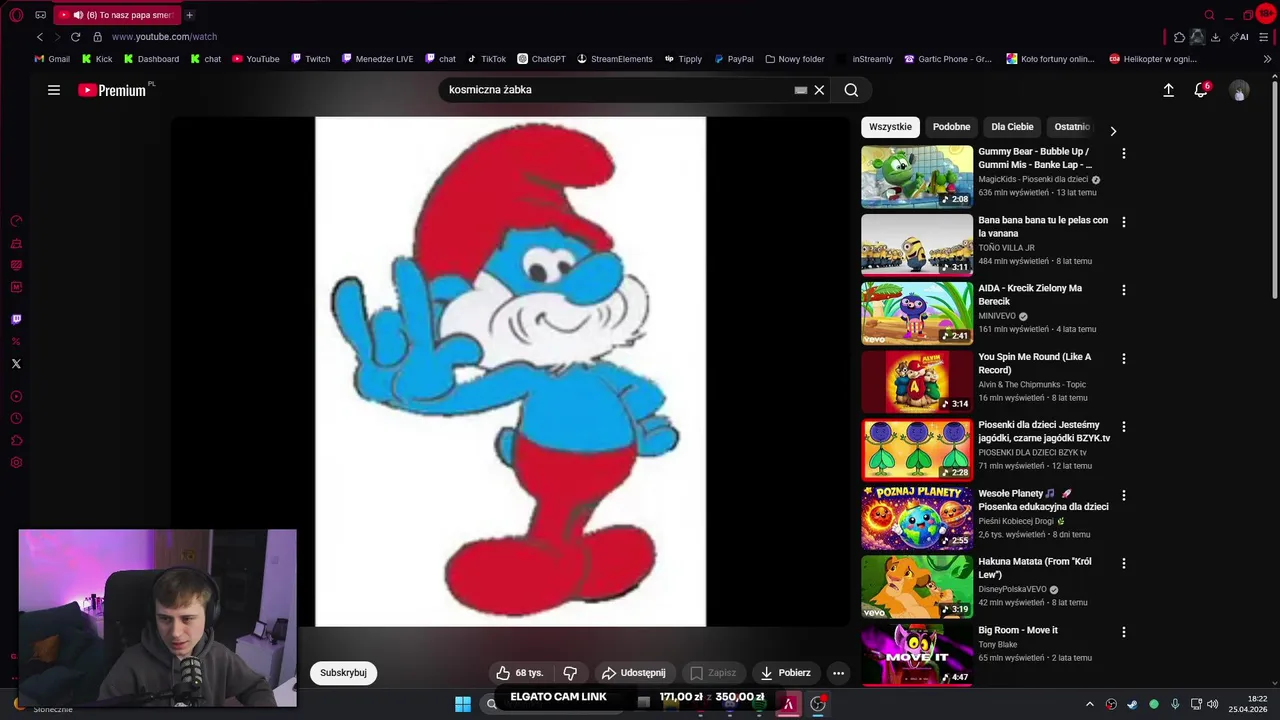Open the StreamElements bookmark
The image size is (1280, 720).
pyautogui.click(x=614, y=59)
